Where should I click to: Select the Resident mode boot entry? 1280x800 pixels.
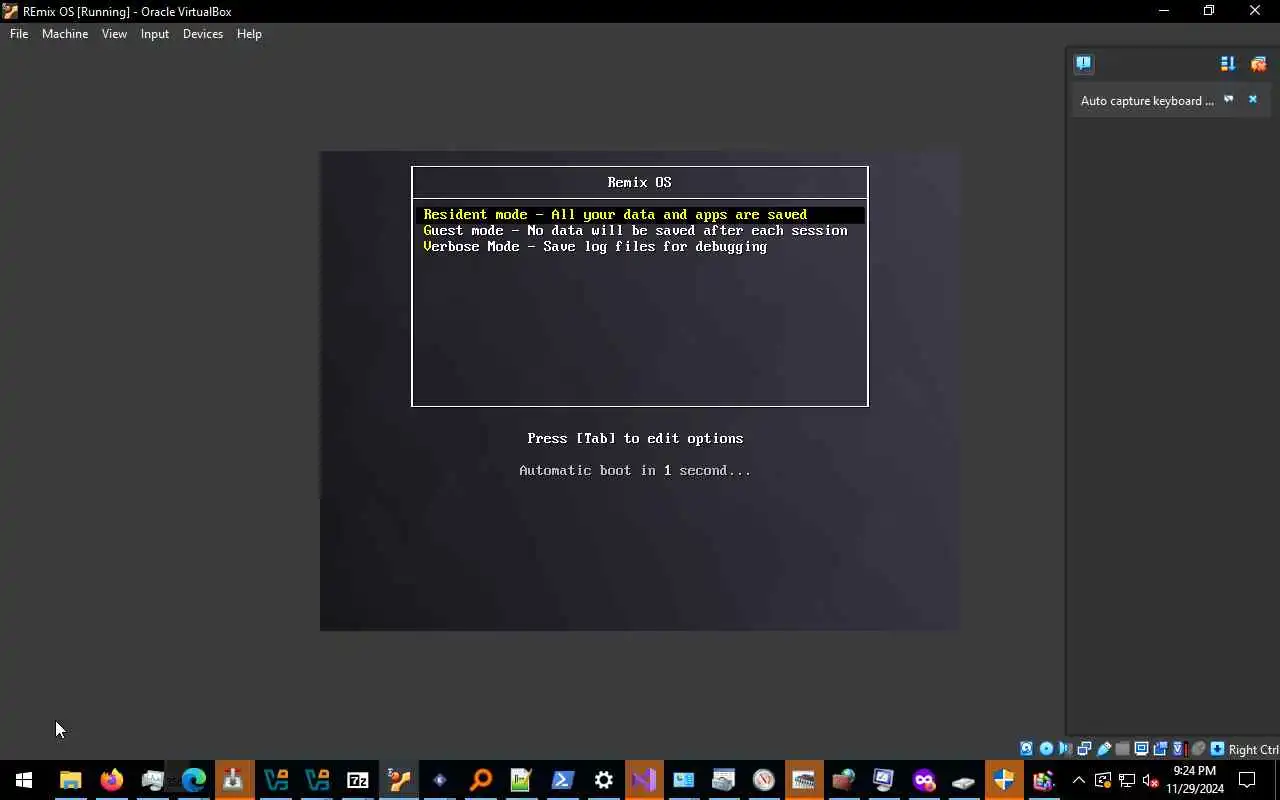point(640,215)
